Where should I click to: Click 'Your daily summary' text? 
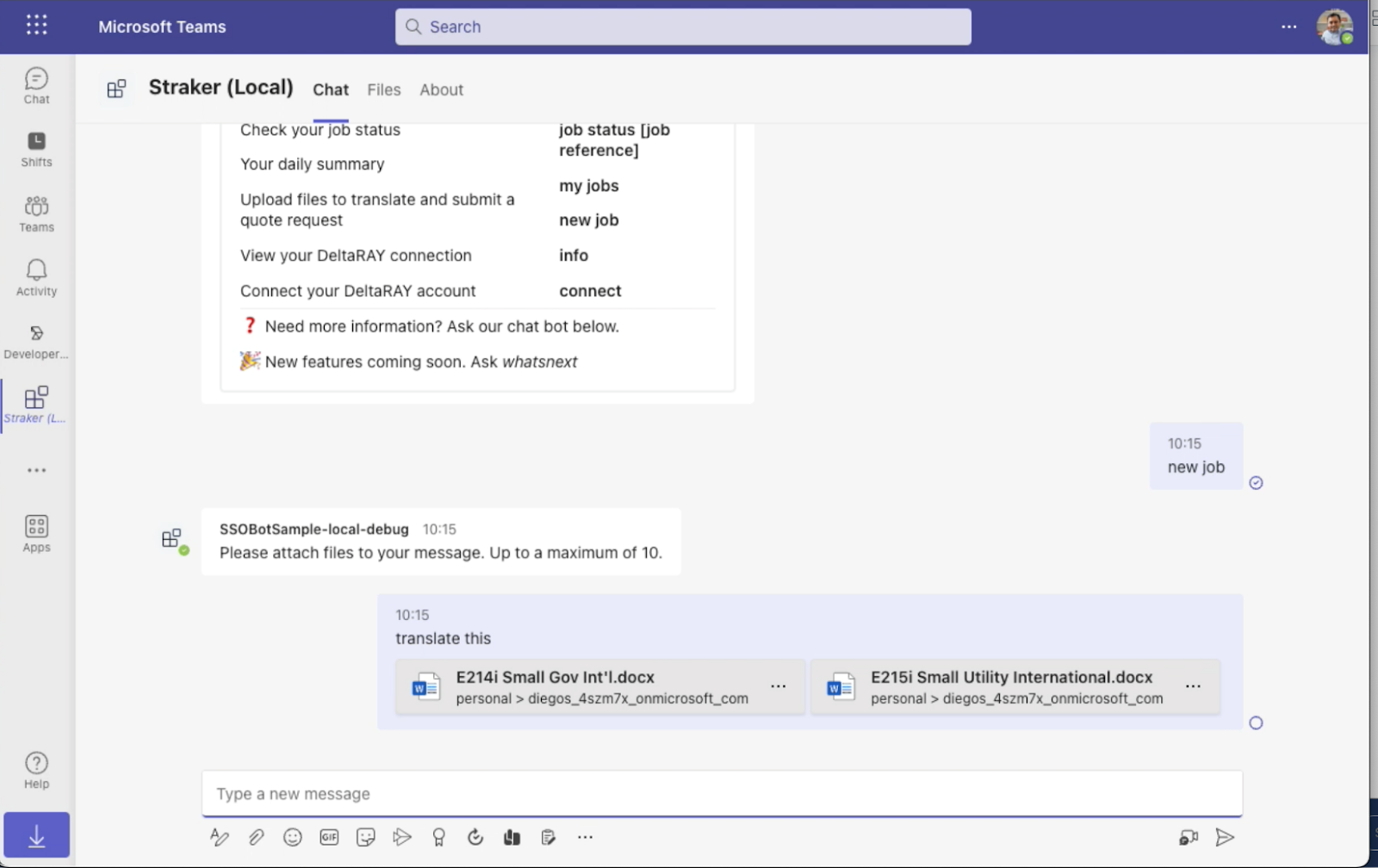[312, 164]
